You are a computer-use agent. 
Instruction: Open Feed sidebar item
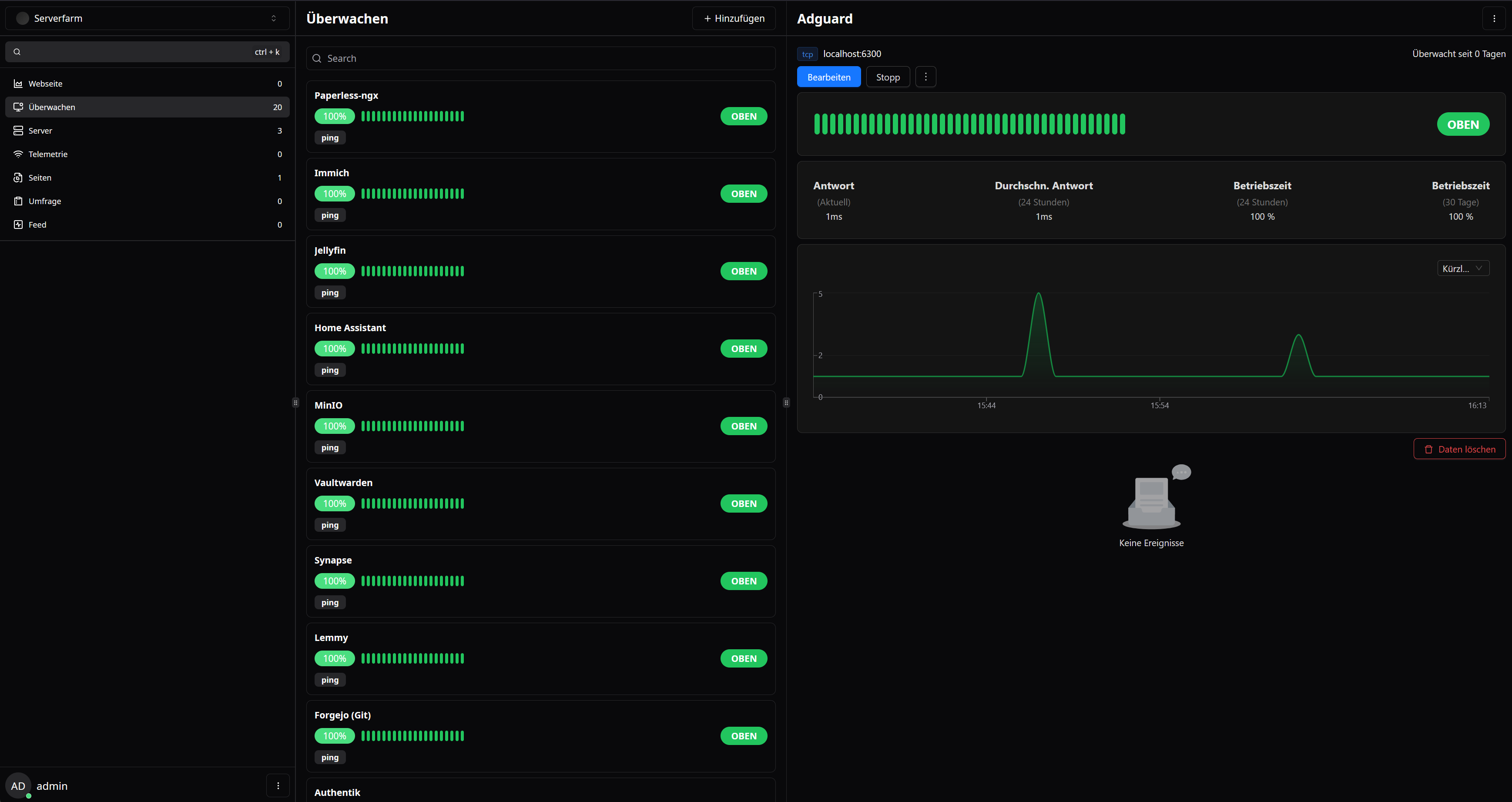pos(148,224)
